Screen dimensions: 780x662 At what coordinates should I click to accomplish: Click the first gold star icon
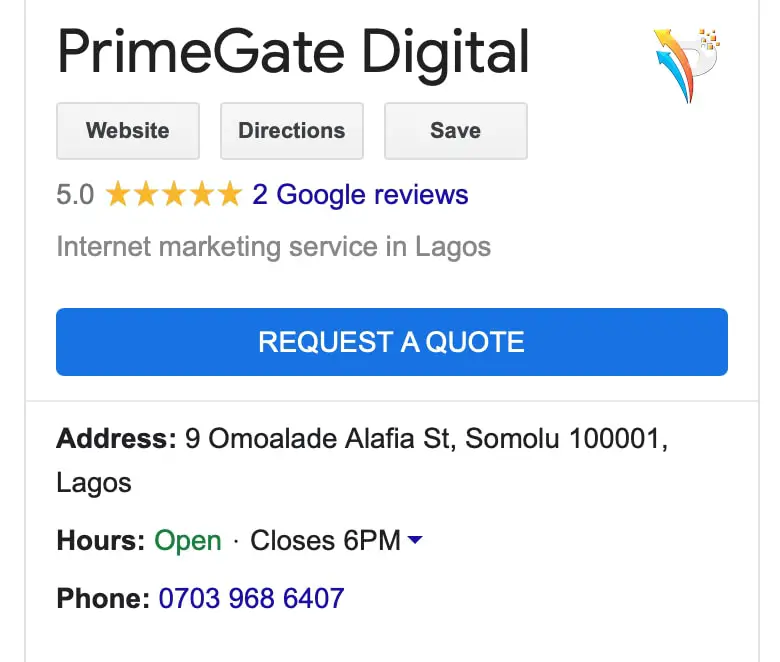pos(118,194)
